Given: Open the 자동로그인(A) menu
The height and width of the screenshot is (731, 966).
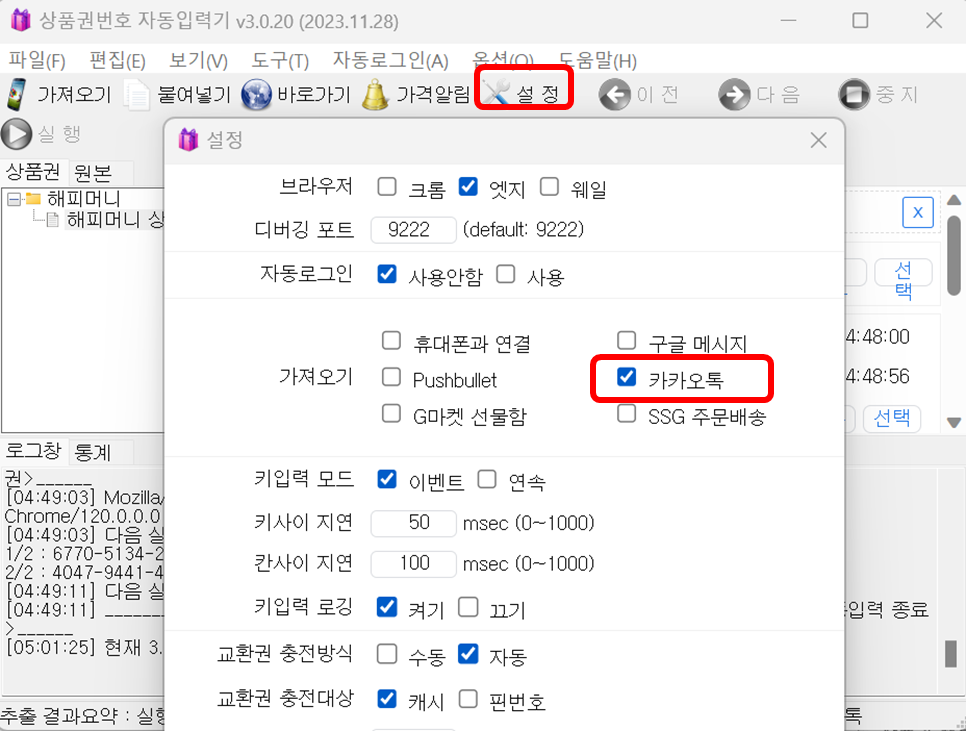Looking at the screenshot, I should (x=391, y=60).
